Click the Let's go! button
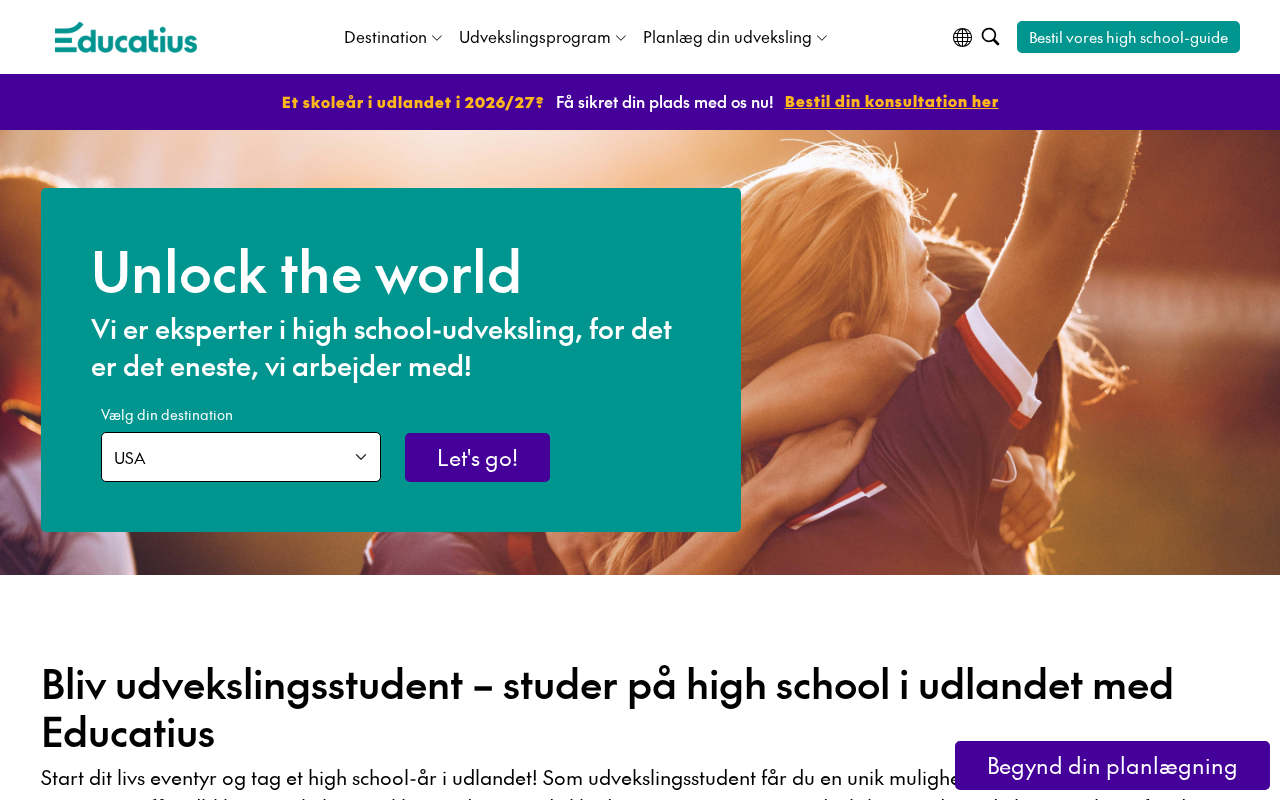This screenshot has height=800, width=1280. pyautogui.click(x=477, y=457)
